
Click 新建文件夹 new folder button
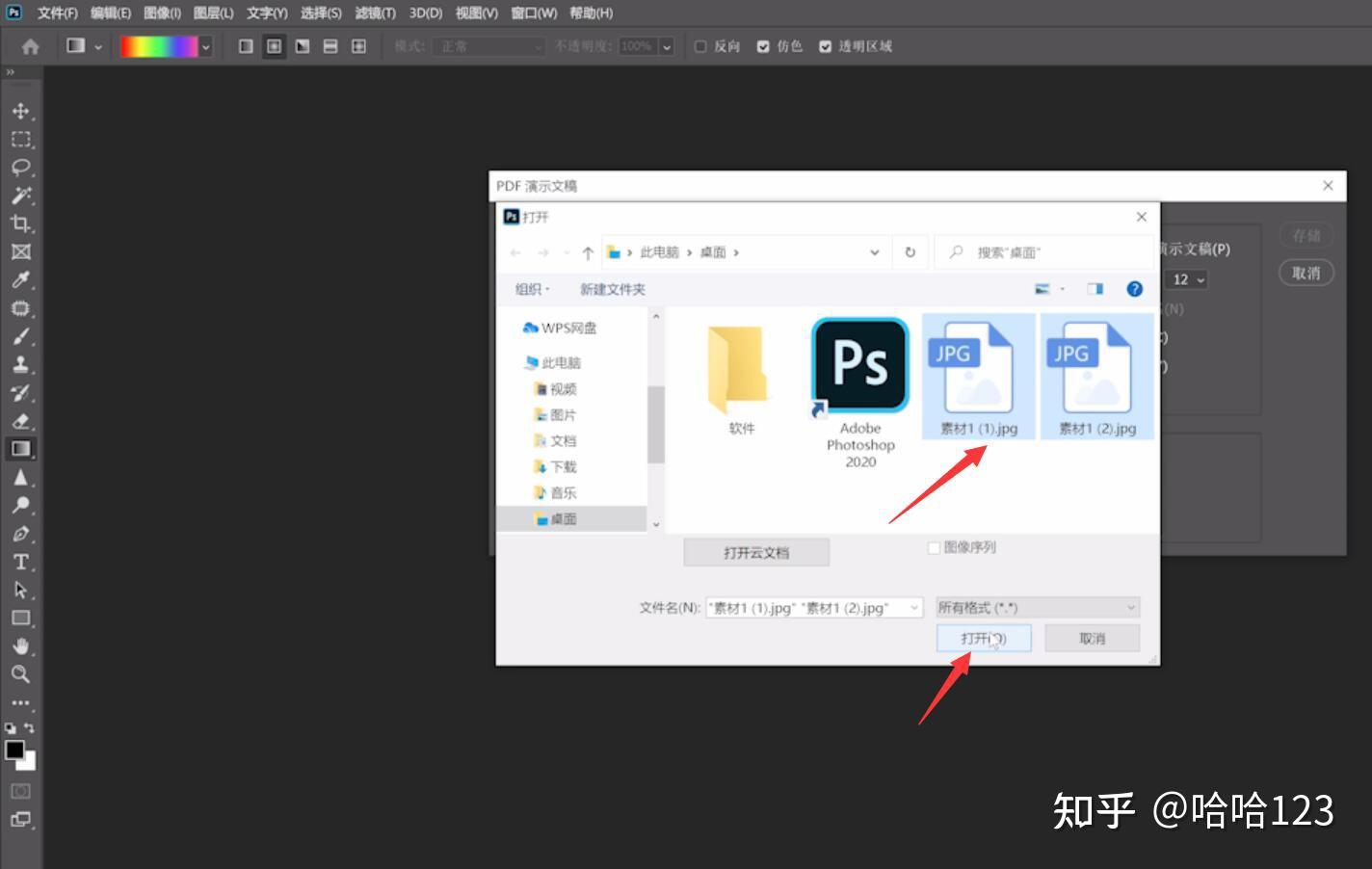(613, 289)
